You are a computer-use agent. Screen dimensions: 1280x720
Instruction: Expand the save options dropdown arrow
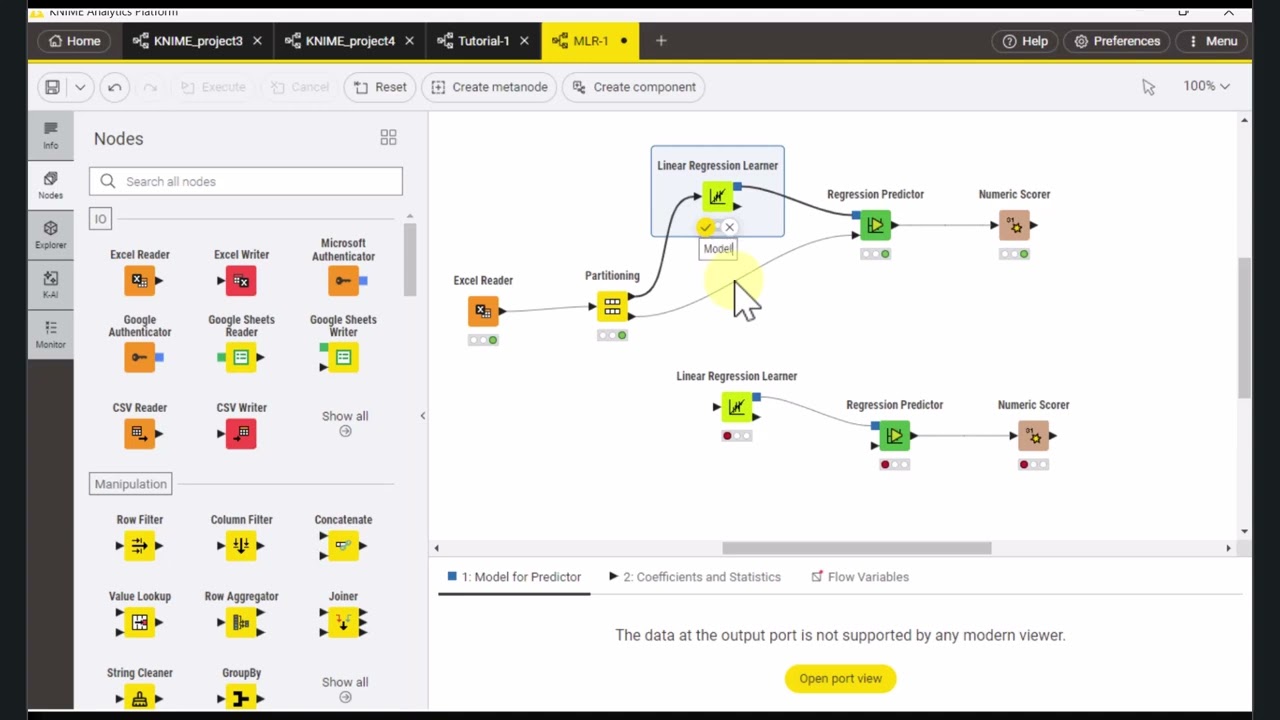pyautogui.click(x=80, y=87)
